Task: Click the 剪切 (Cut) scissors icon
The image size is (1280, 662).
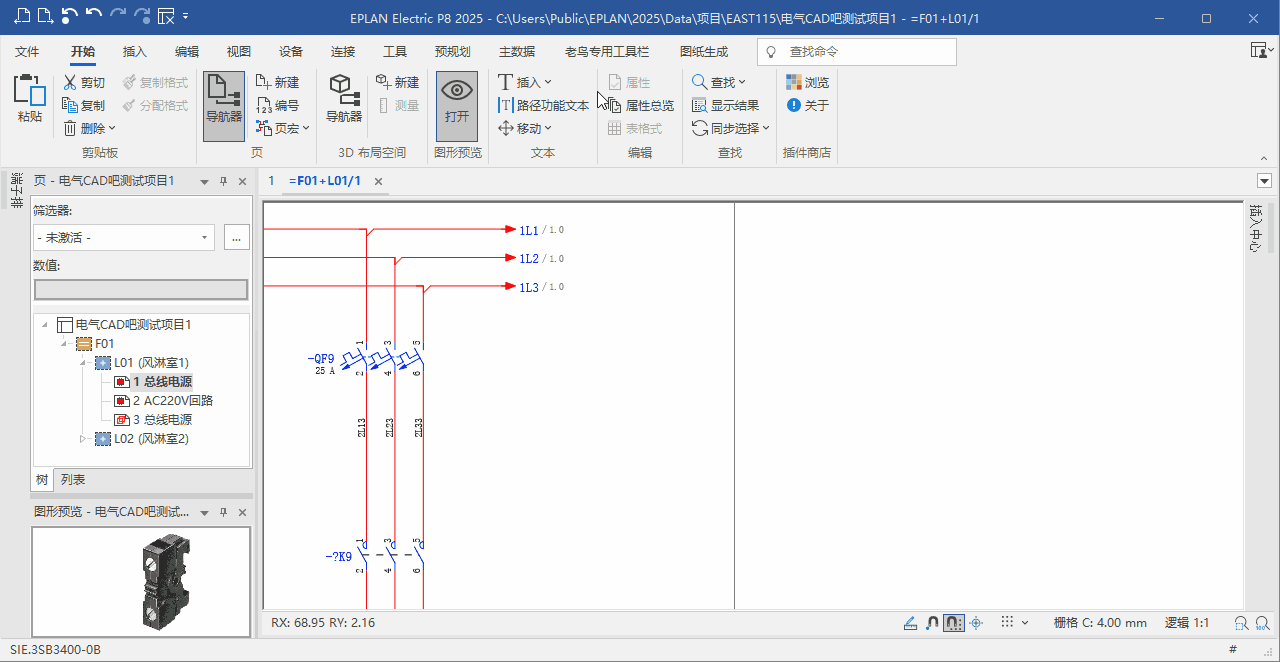Action: [x=70, y=83]
